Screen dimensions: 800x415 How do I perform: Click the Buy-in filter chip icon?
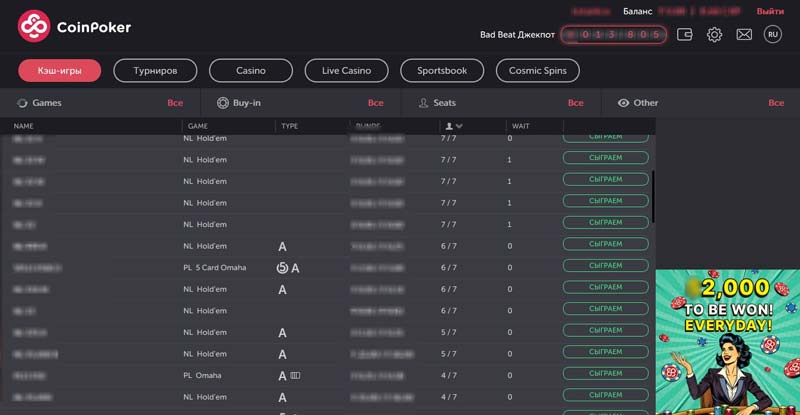pos(222,103)
